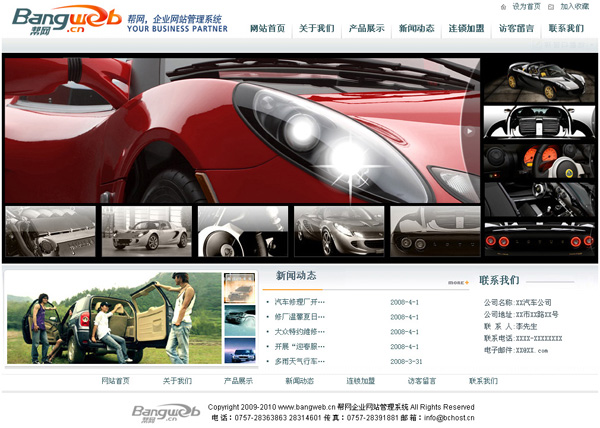Open 关于我们 in the top navigation
600x428 pixels.
[317, 28]
